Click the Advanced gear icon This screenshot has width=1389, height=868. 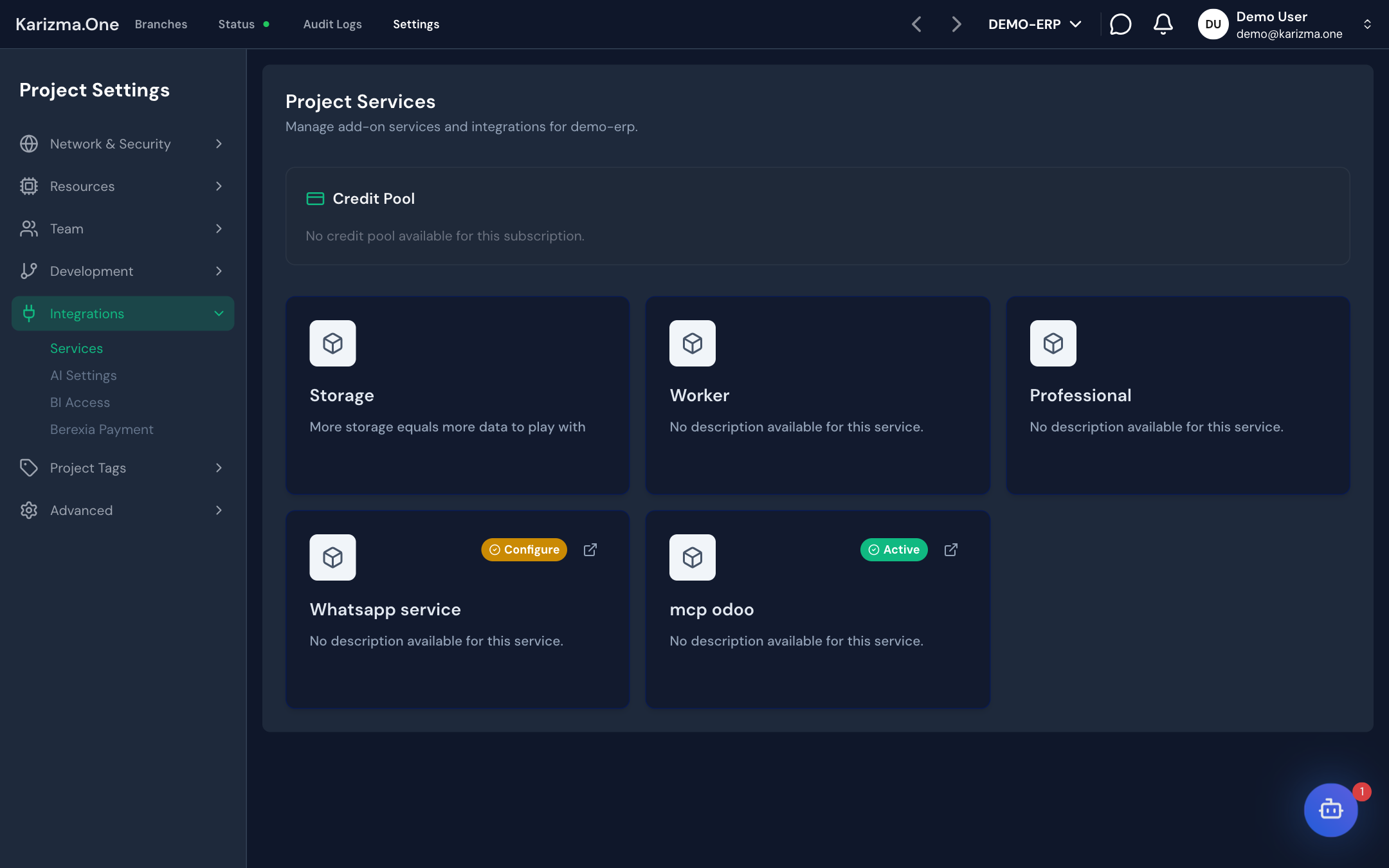point(29,511)
